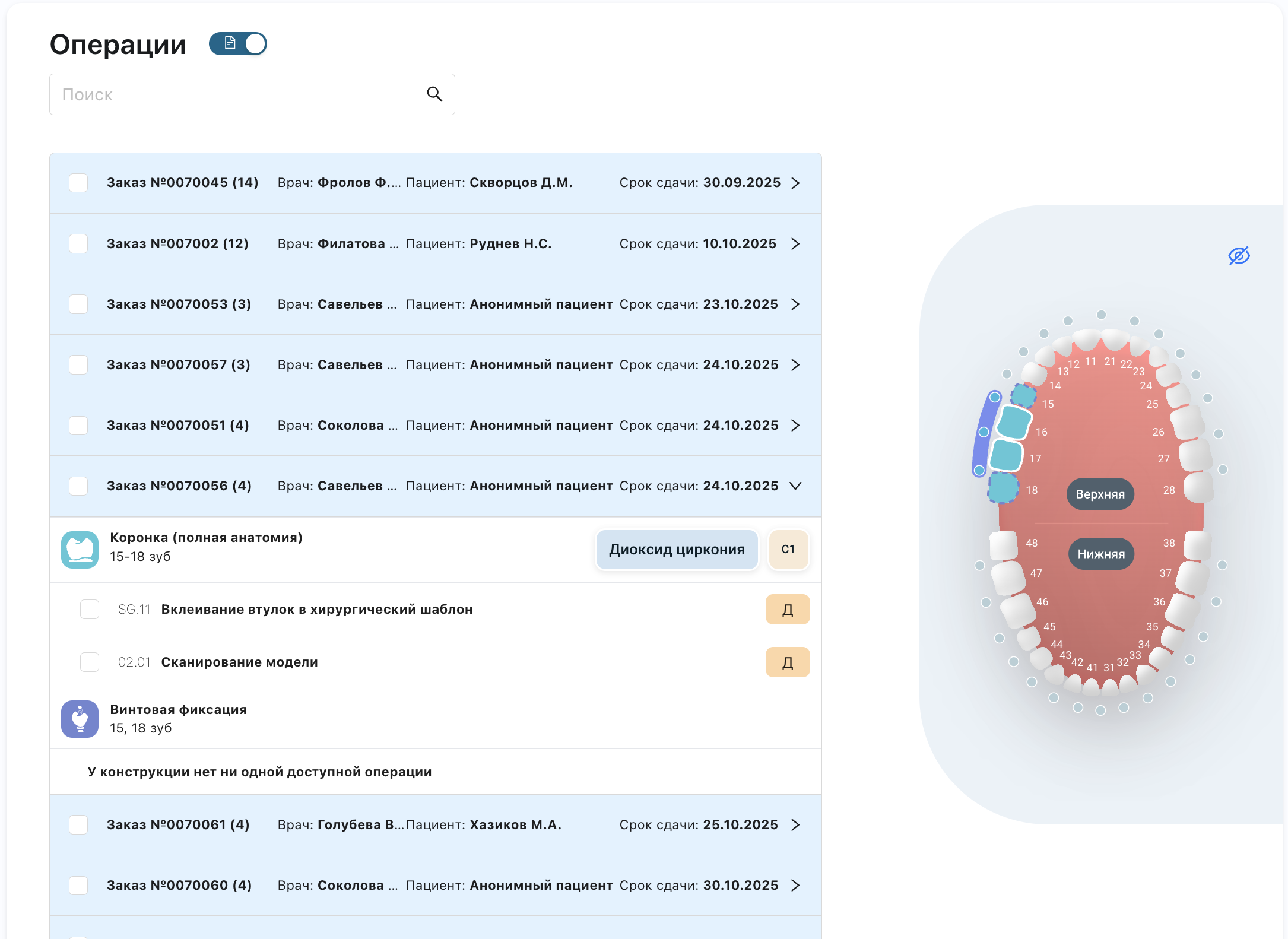Select the Нижняя jaw button
Screen dimensions: 1288x939
tap(1101, 554)
